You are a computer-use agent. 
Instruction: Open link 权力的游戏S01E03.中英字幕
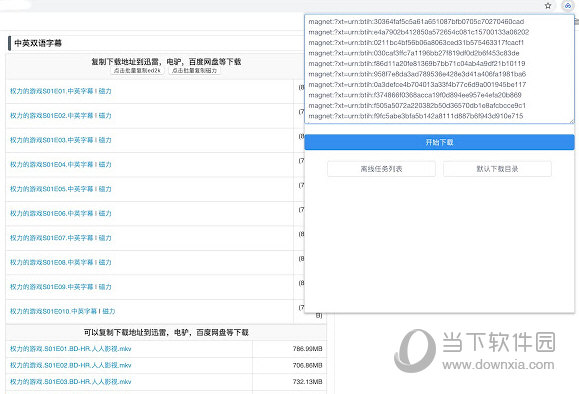point(51,140)
